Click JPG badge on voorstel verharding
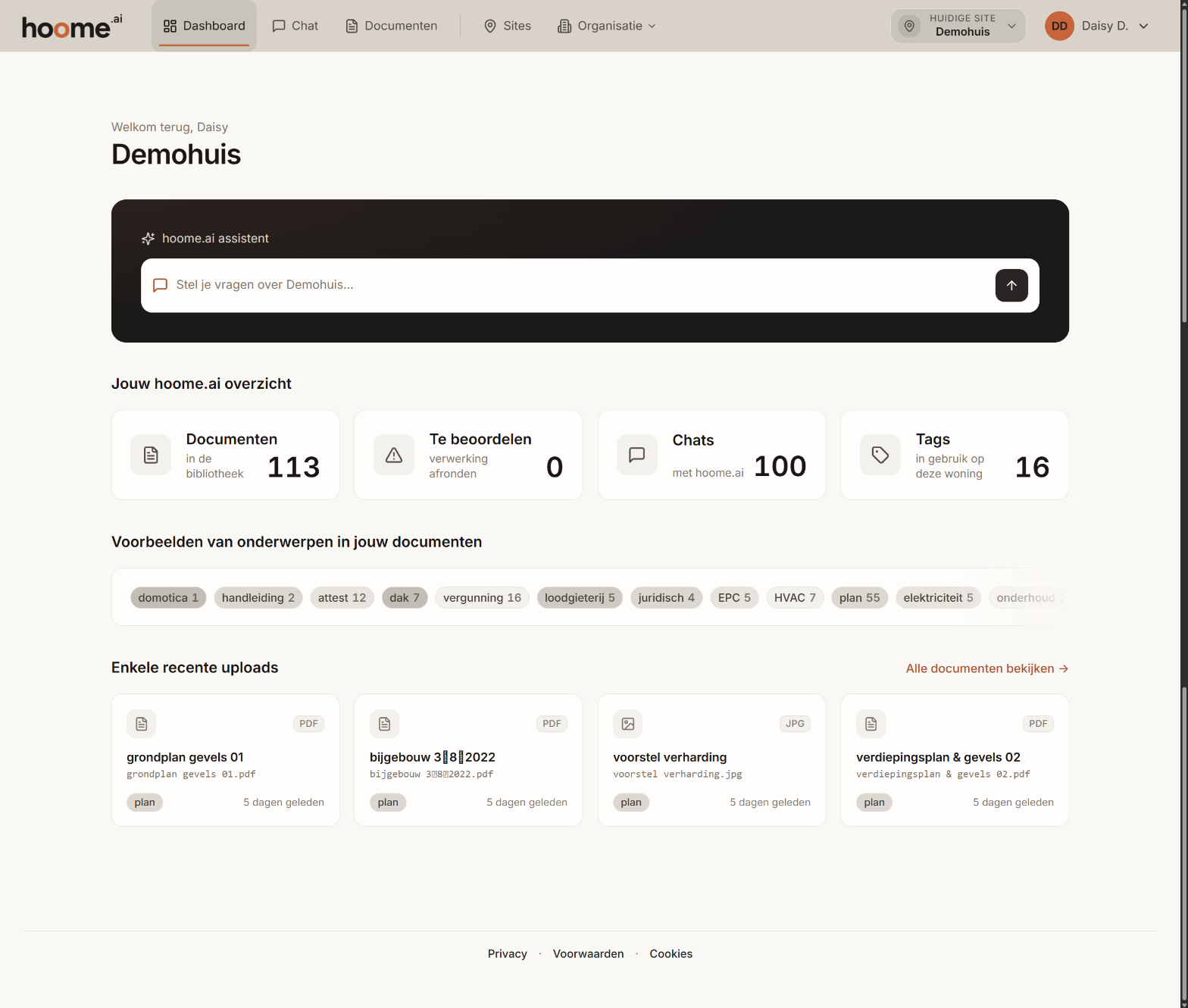The width and height of the screenshot is (1188, 1008). 795,724
